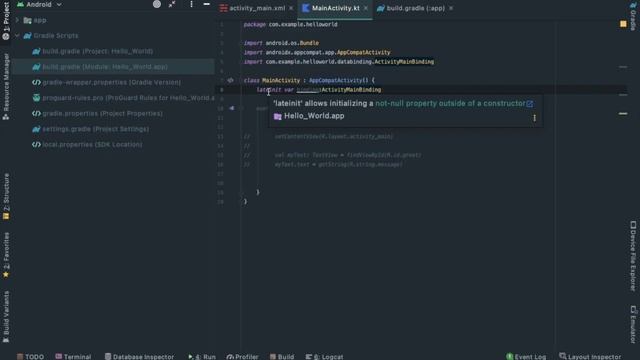The width and height of the screenshot is (640, 360).
Task: Click the gutter icon beside class MainActivity
Action: pyautogui.click(x=230, y=80)
